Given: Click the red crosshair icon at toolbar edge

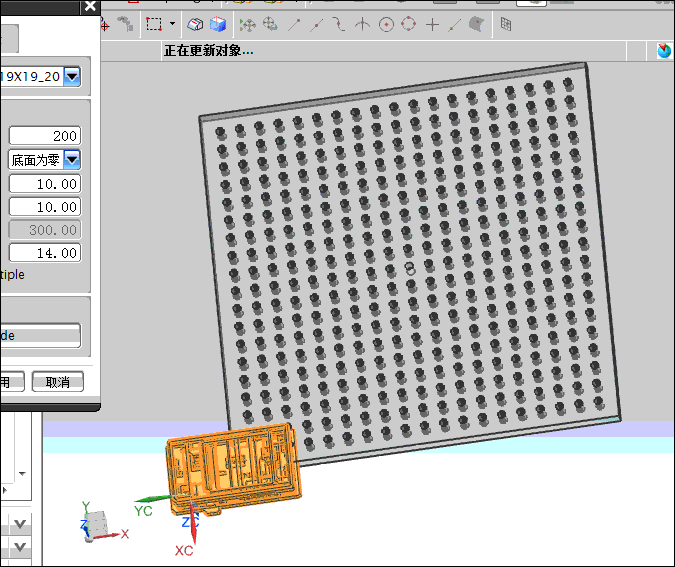Looking at the screenshot, I should click(105, 25).
